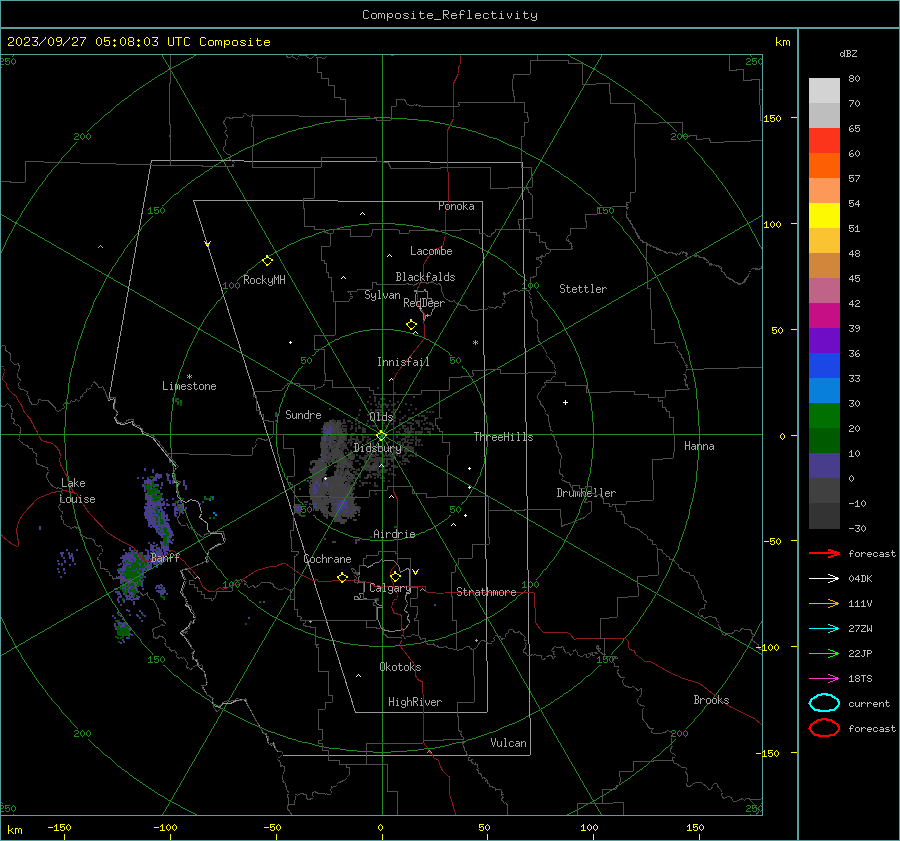Click the Lacombe label
Screen dimensions: 900x841
pos(431,251)
